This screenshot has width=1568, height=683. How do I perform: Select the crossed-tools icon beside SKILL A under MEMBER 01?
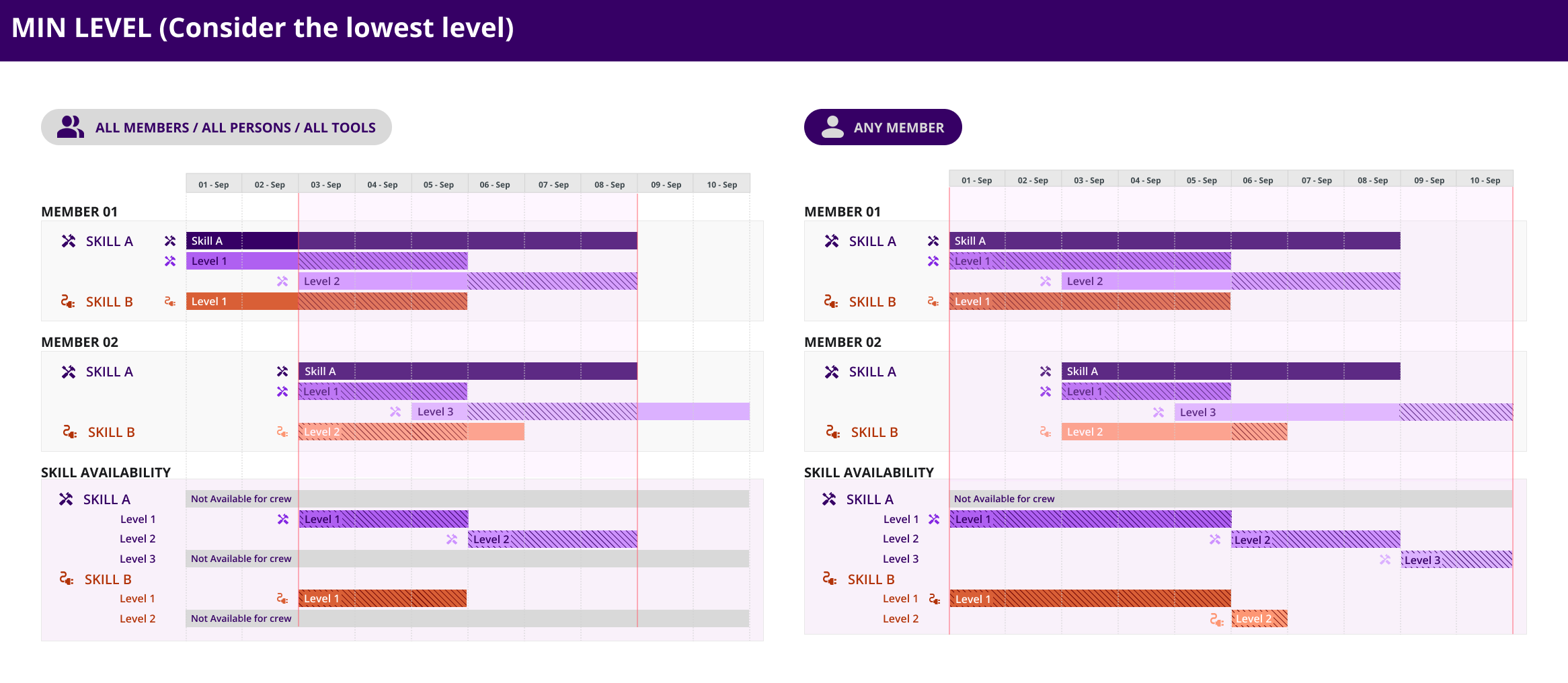[68, 241]
